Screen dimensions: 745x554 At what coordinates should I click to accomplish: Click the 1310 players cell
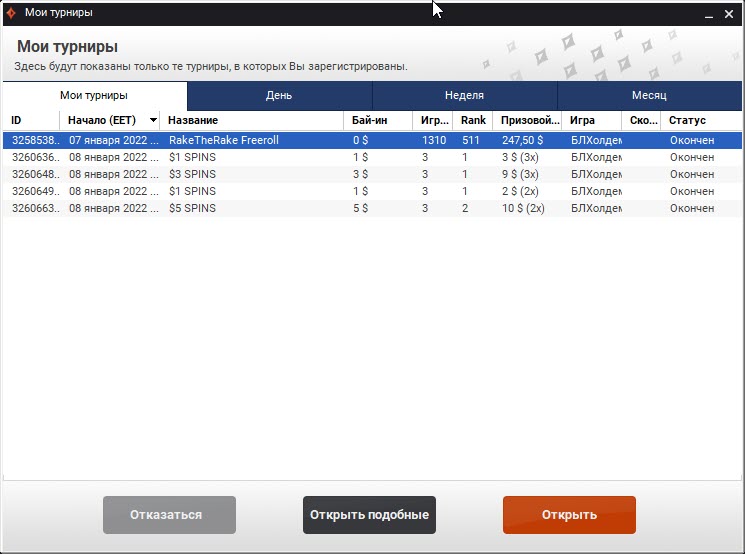pyautogui.click(x=434, y=141)
